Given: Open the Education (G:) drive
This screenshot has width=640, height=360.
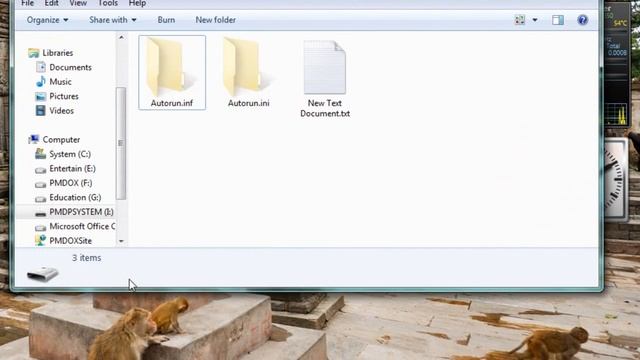Looking at the screenshot, I should tap(75, 198).
